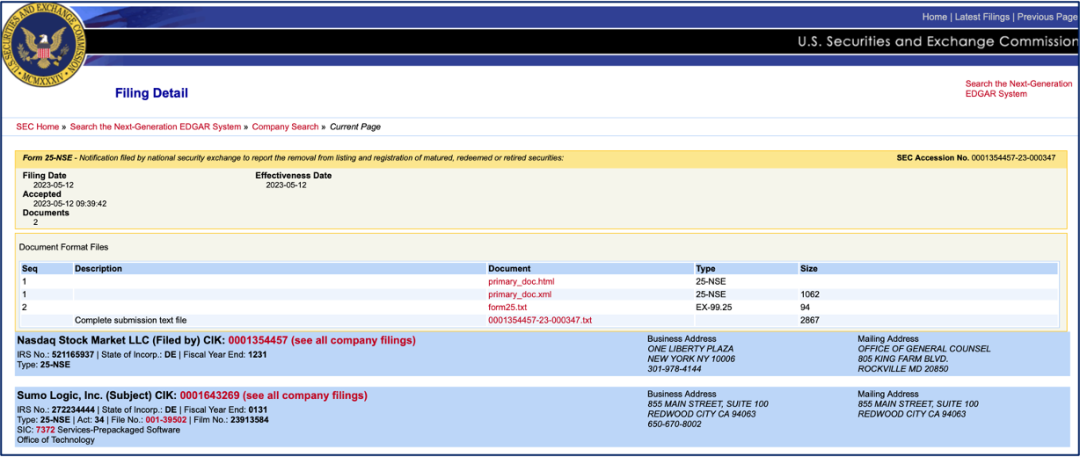The width and height of the screenshot is (1080, 457).
Task: Open form25.txt exhibit file
Action: (508, 307)
